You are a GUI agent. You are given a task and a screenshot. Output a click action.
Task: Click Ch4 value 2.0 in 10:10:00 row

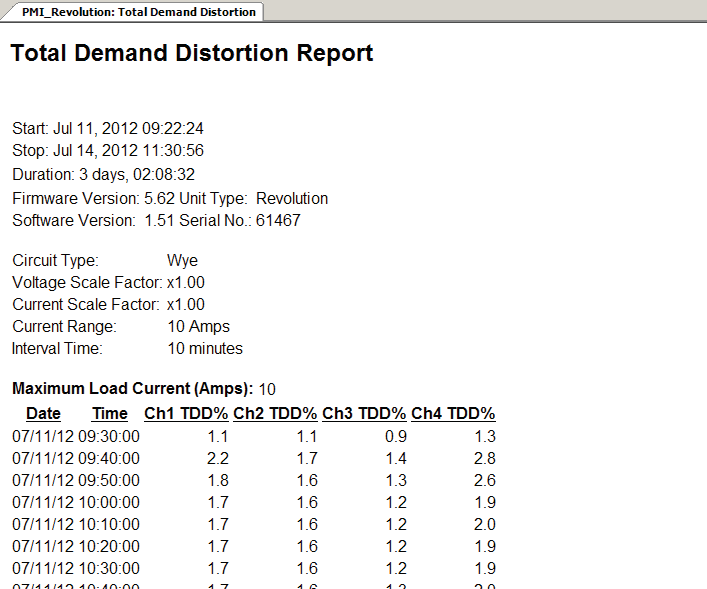pos(485,525)
